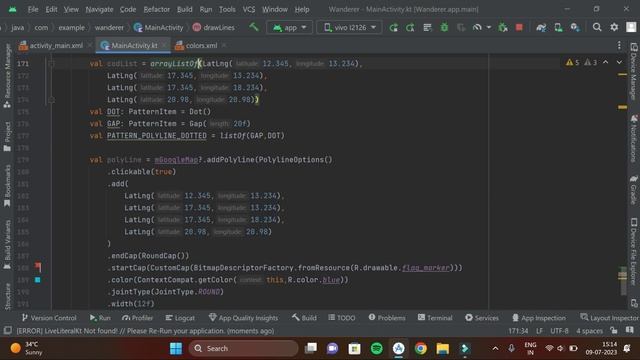640x360 pixels.
Task: Collapse code fold at line 171
Action: [x=51, y=63]
